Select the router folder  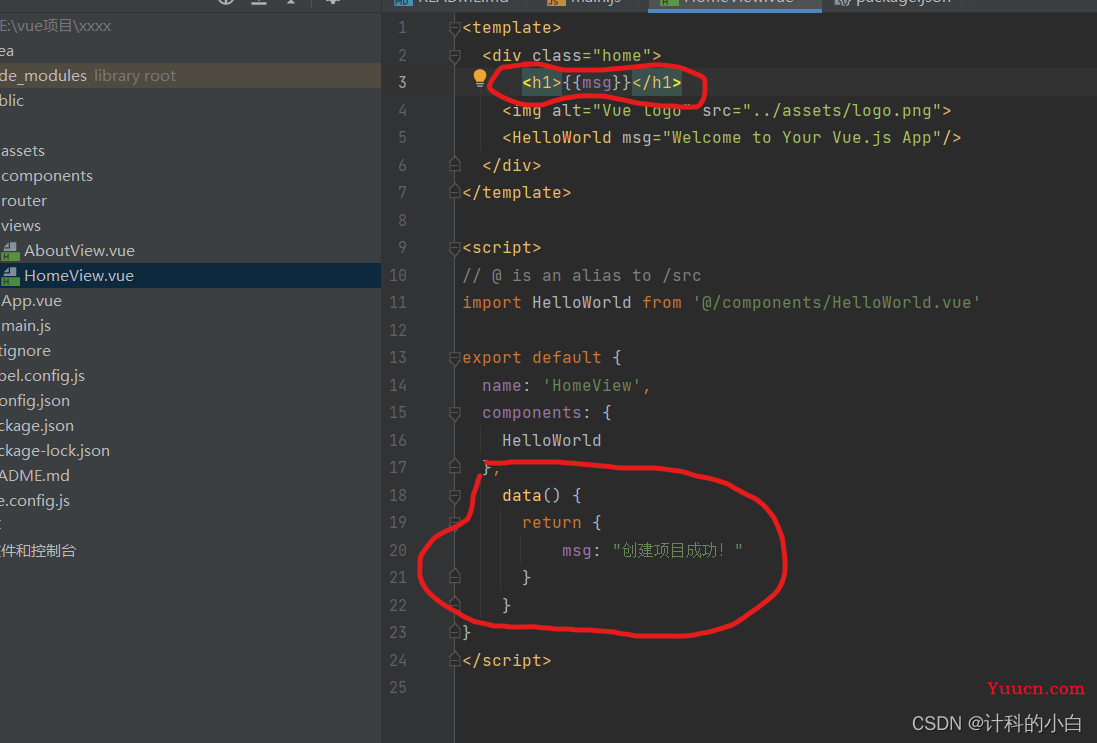24,201
